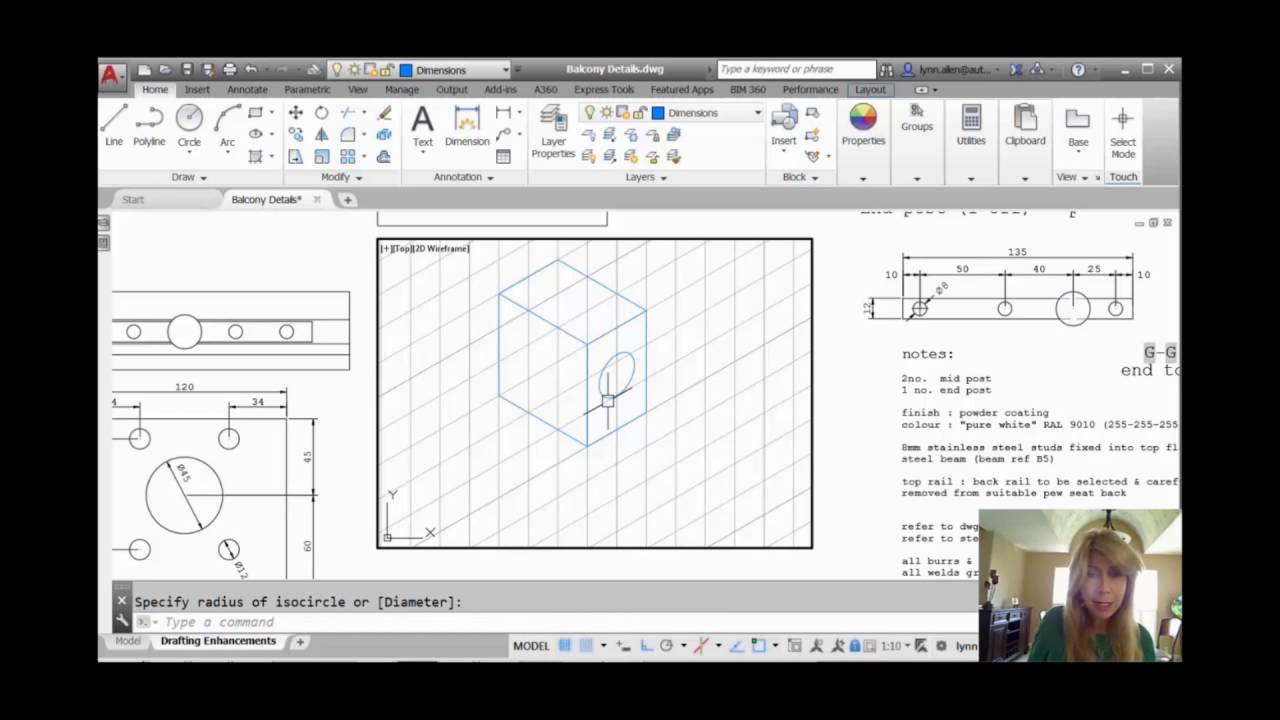
Task: Click the Layout contextual ribbon tab
Action: click(870, 89)
